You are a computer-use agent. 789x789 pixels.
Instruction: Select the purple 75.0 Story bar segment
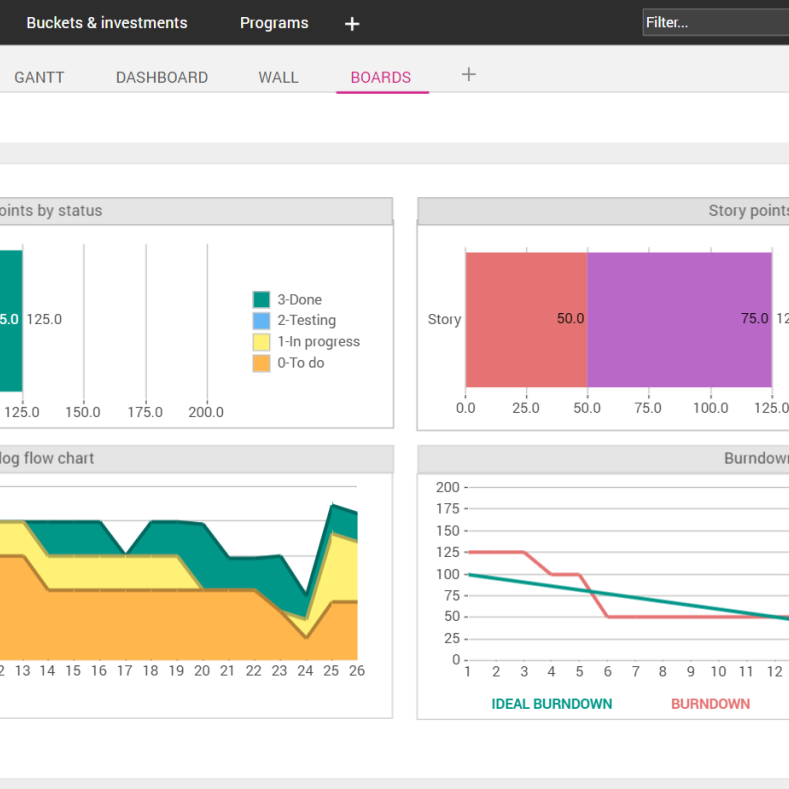click(679, 320)
